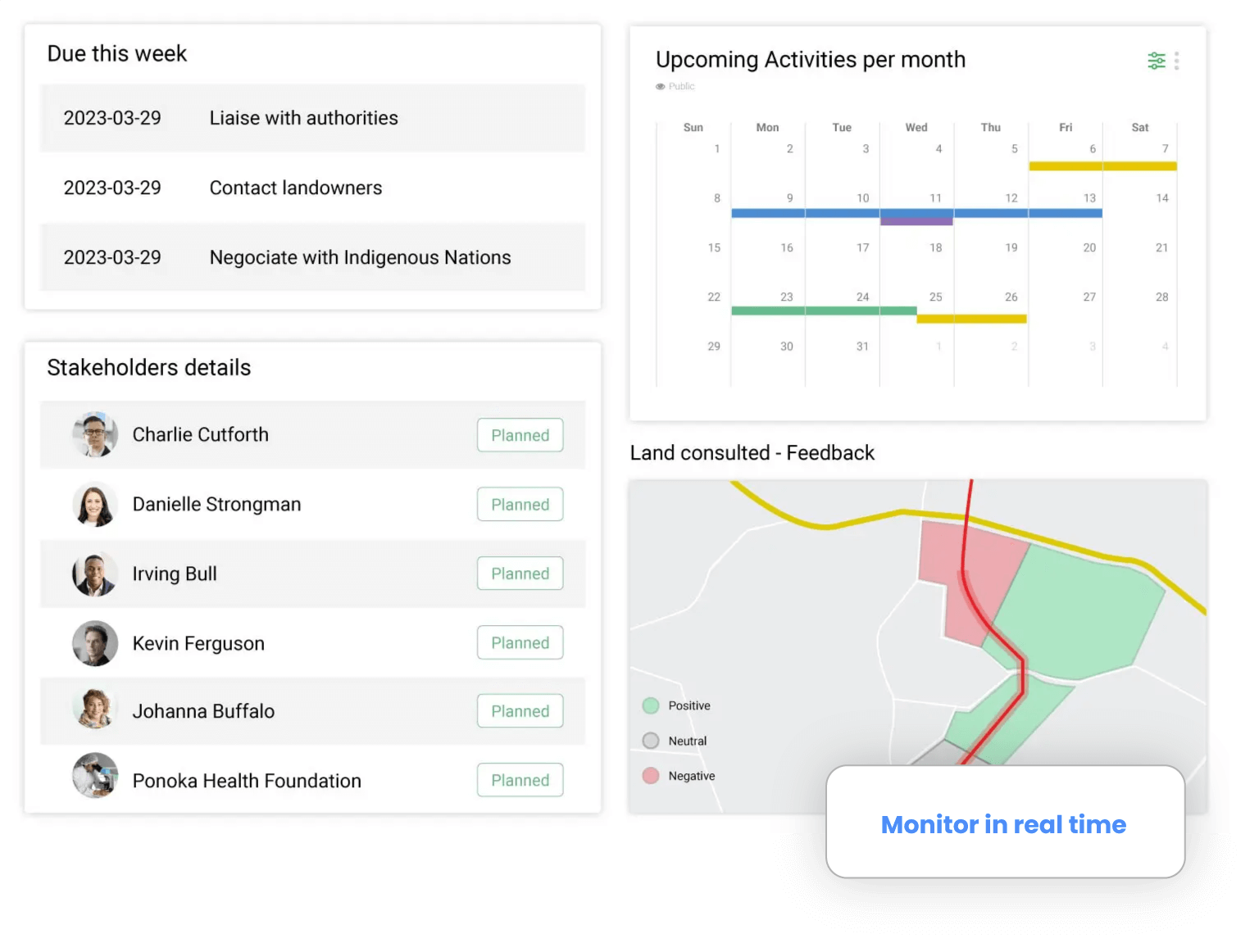This screenshot has width=1259, height=952.
Task: Click the Monitor in real time label
Action: (x=1003, y=824)
